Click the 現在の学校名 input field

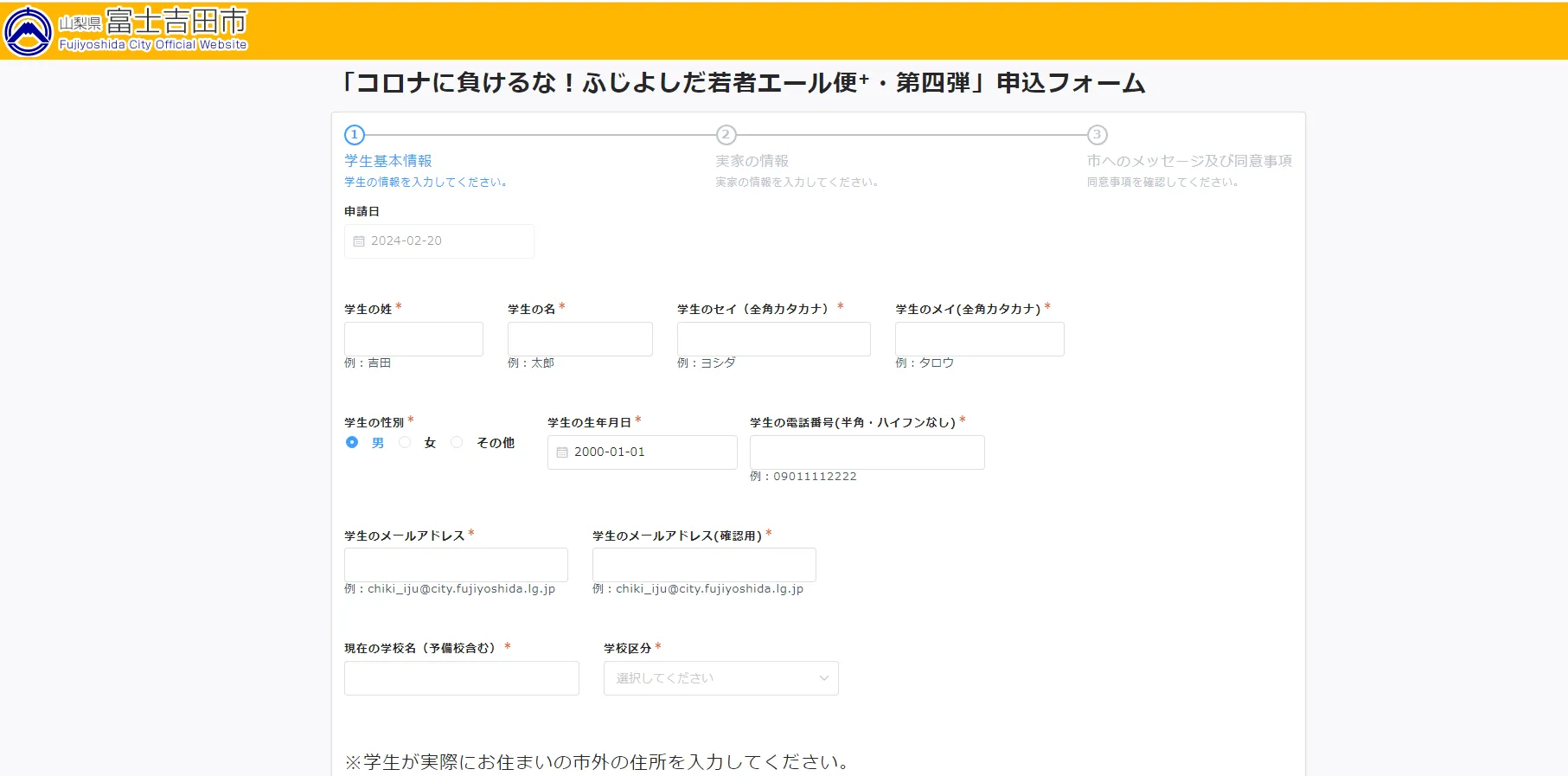pyautogui.click(x=461, y=678)
